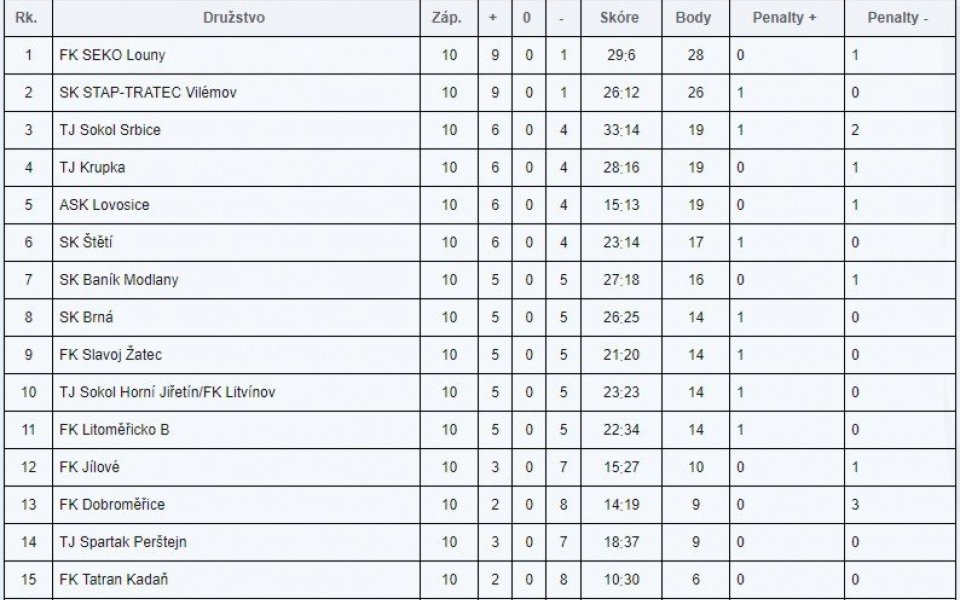This screenshot has height=600, width=960.
Task: Click on FK Tatran Kadaň
Action: coord(113,579)
